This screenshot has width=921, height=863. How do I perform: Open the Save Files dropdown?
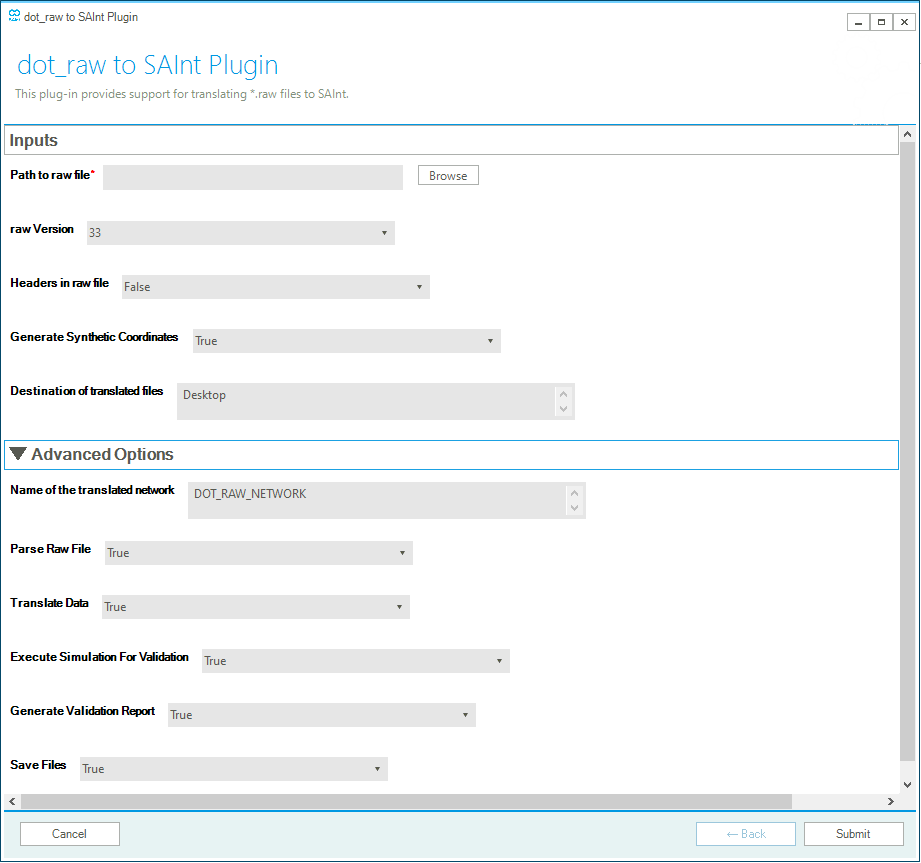point(234,769)
